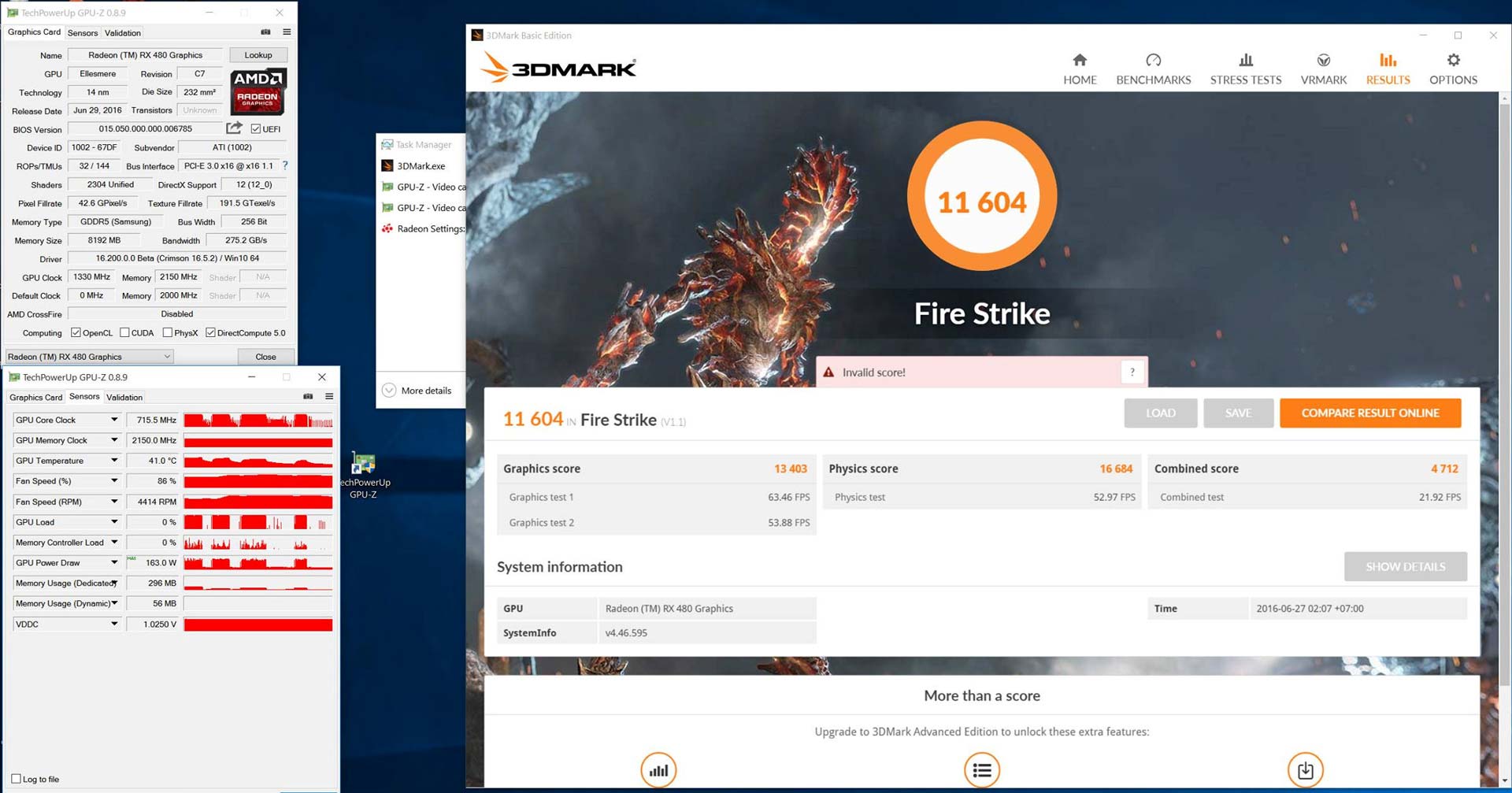Expand More details in Task Manager
The image size is (1512, 793).
pos(417,391)
